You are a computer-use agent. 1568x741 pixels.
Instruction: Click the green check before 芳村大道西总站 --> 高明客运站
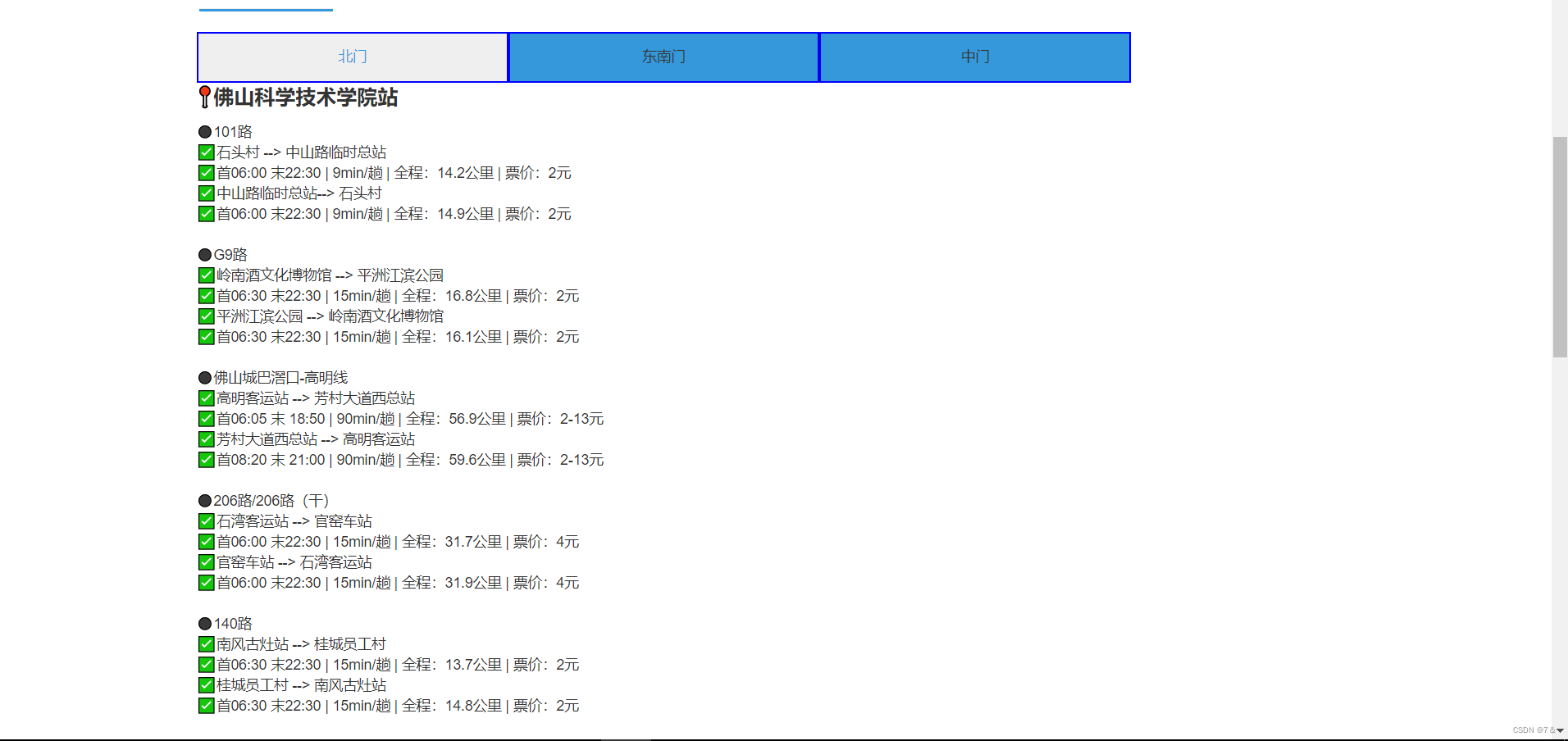[x=207, y=439]
